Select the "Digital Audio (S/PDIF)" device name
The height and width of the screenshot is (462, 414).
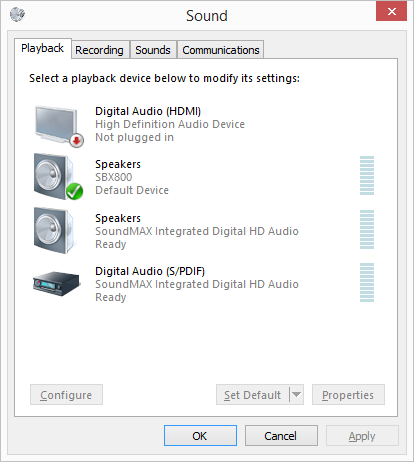pyautogui.click(x=150, y=271)
